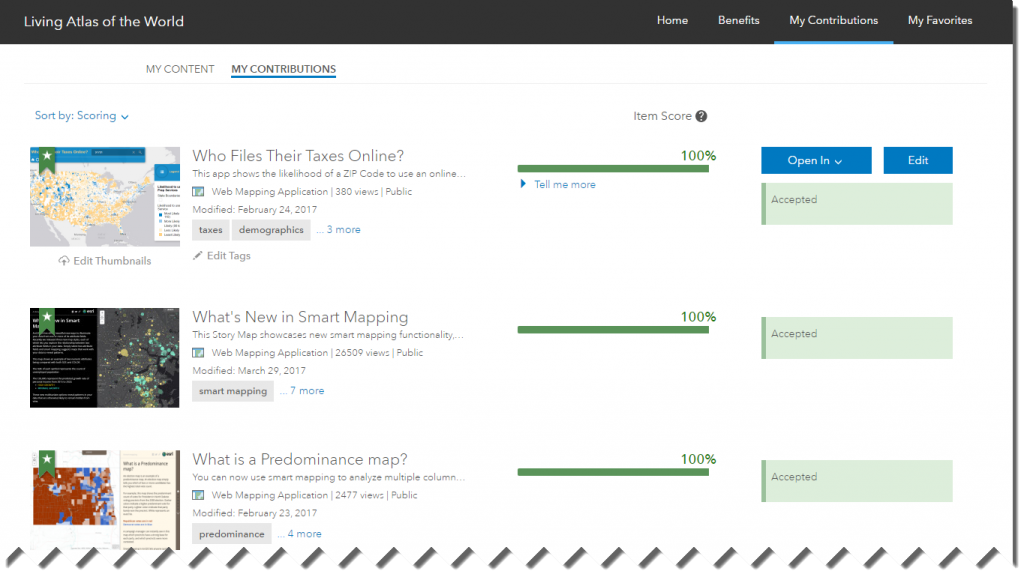Click the 'Modified: March 29, 2017' text
The width and height of the screenshot is (1024, 577).
[249, 371]
